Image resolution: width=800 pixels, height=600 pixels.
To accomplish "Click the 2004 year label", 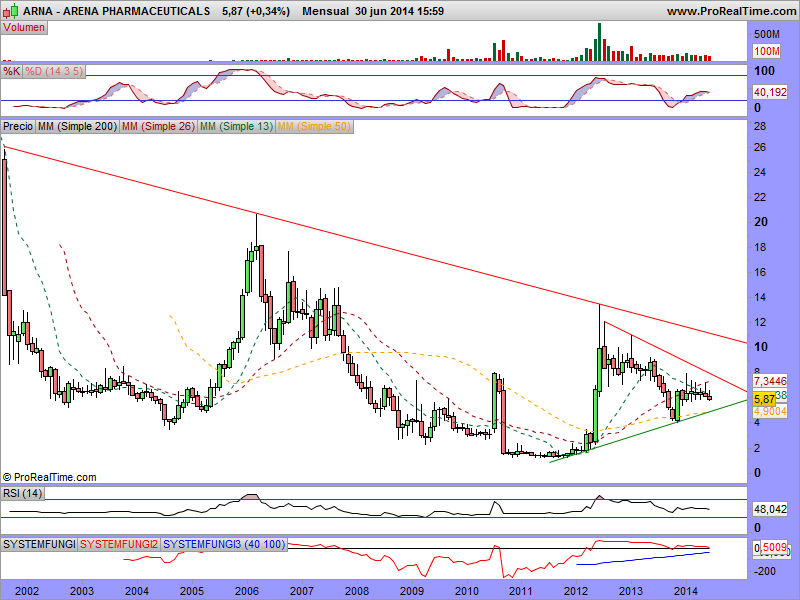I will point(137,591).
